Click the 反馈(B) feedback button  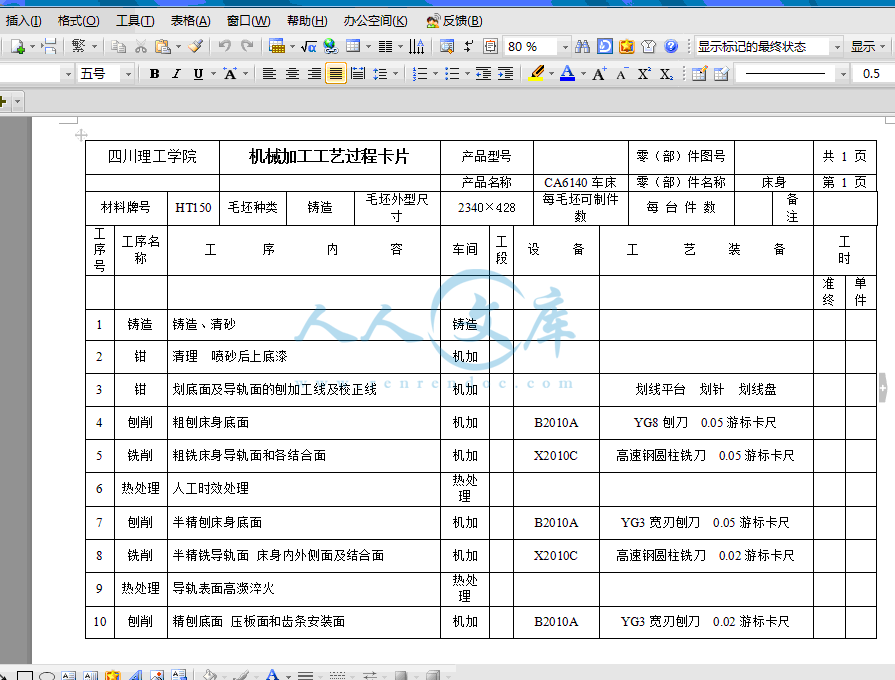tap(454, 20)
